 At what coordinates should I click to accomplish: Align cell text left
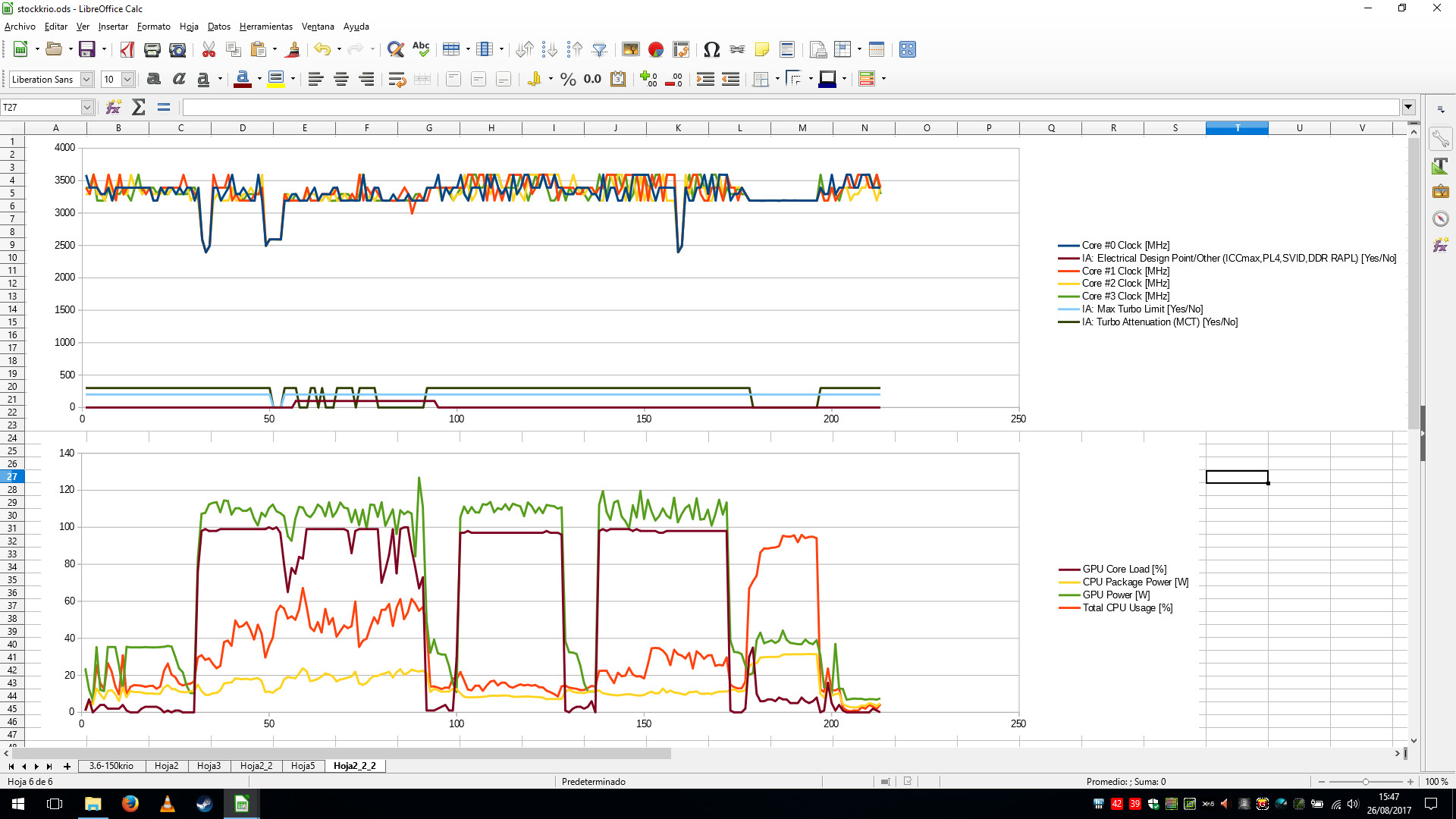pos(316,79)
